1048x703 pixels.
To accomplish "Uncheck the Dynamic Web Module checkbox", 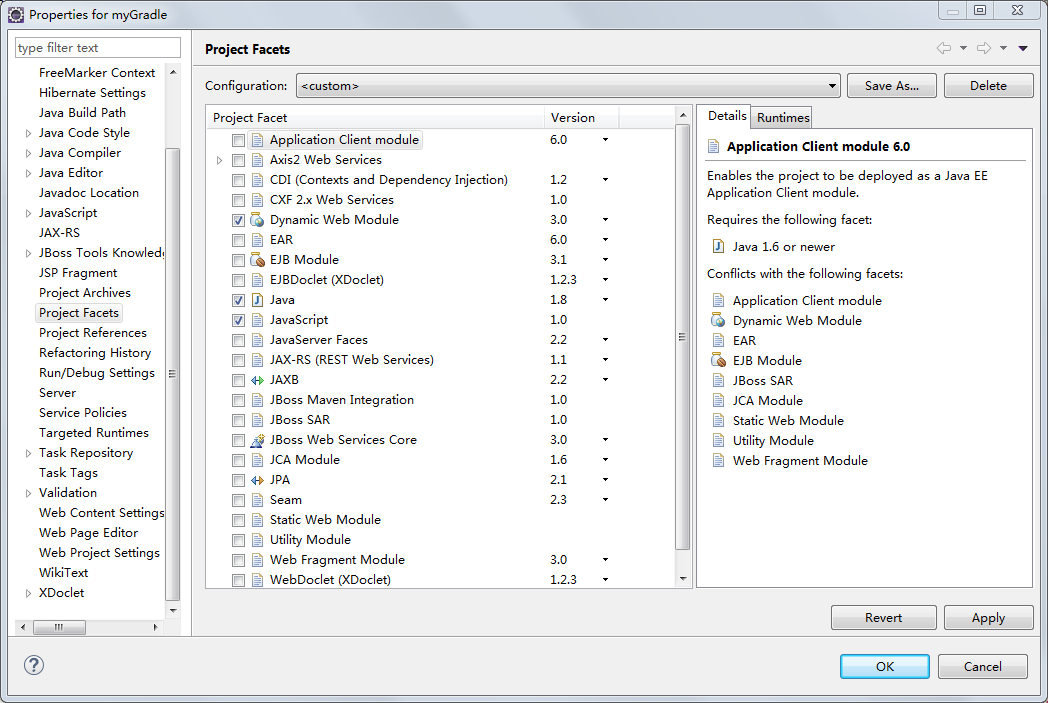I will 238,221.
